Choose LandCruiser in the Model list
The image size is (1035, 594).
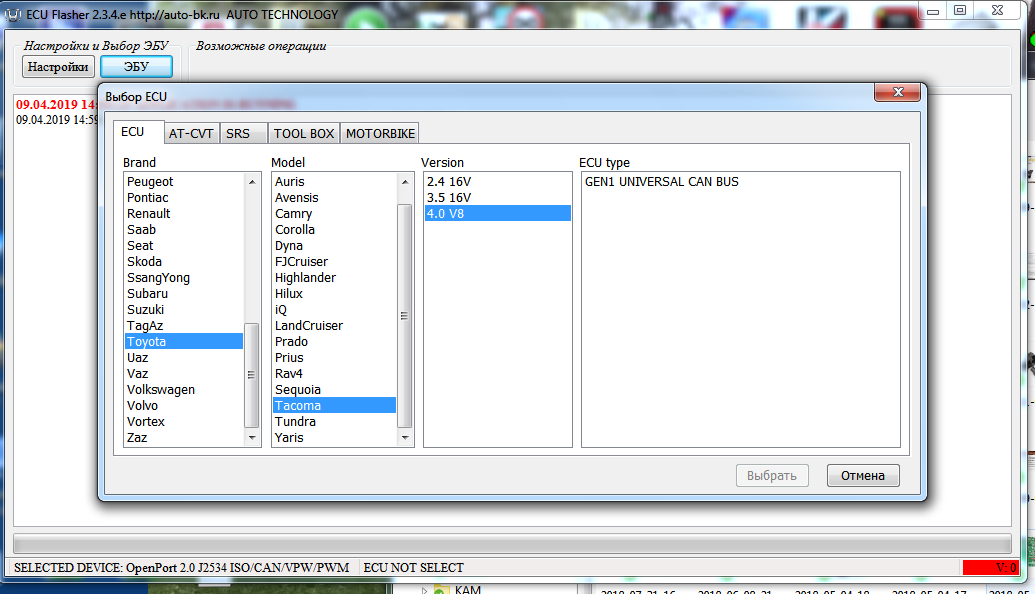[335, 325]
